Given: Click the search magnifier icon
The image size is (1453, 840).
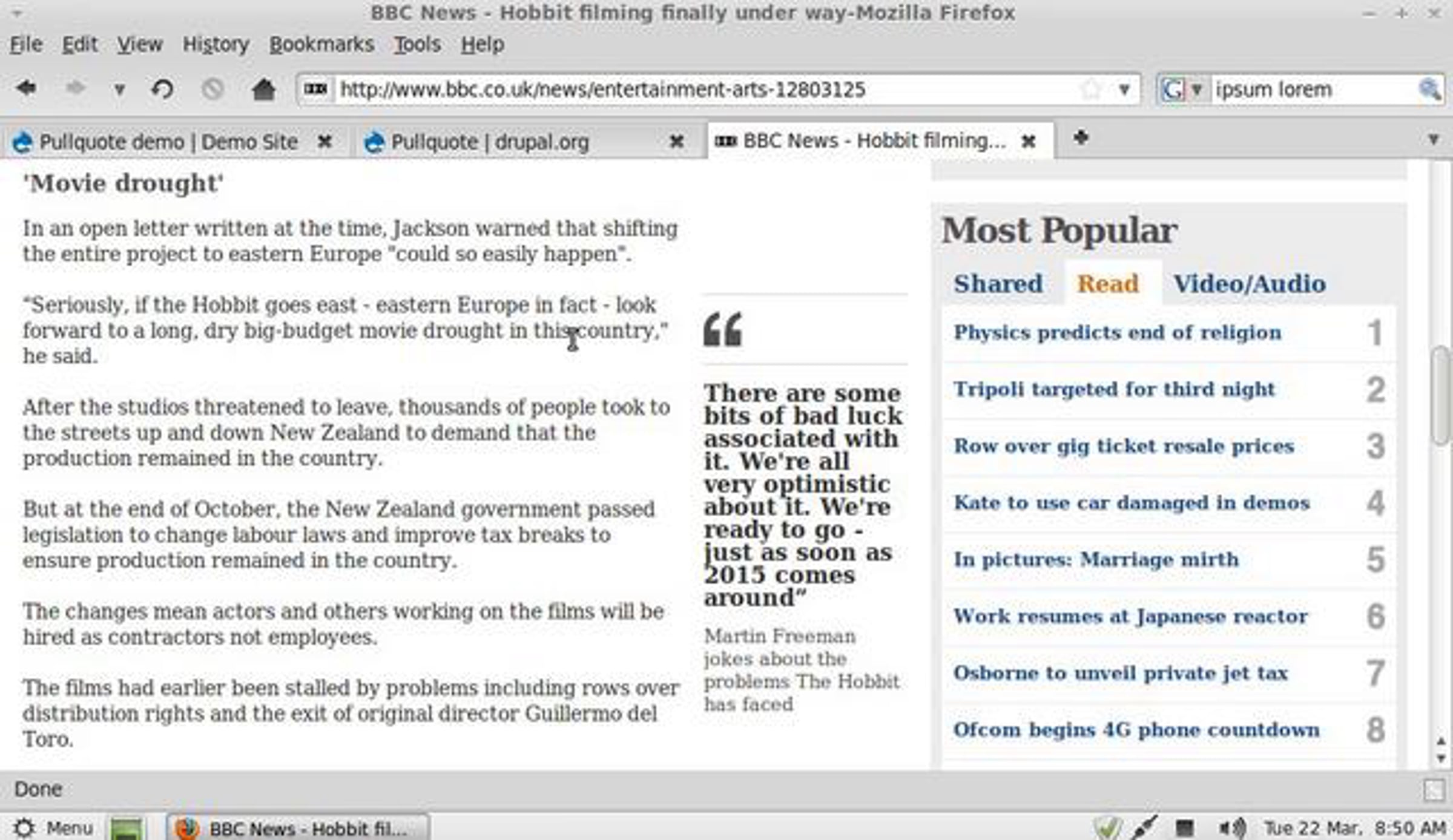Looking at the screenshot, I should click(x=1430, y=90).
